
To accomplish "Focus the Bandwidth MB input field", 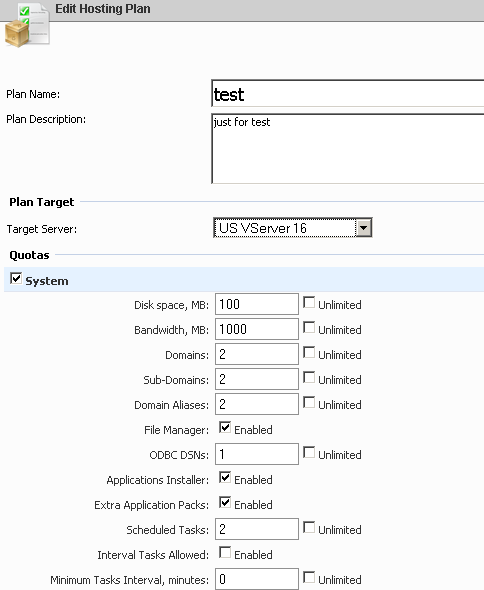I will pyautogui.click(x=257, y=329).
